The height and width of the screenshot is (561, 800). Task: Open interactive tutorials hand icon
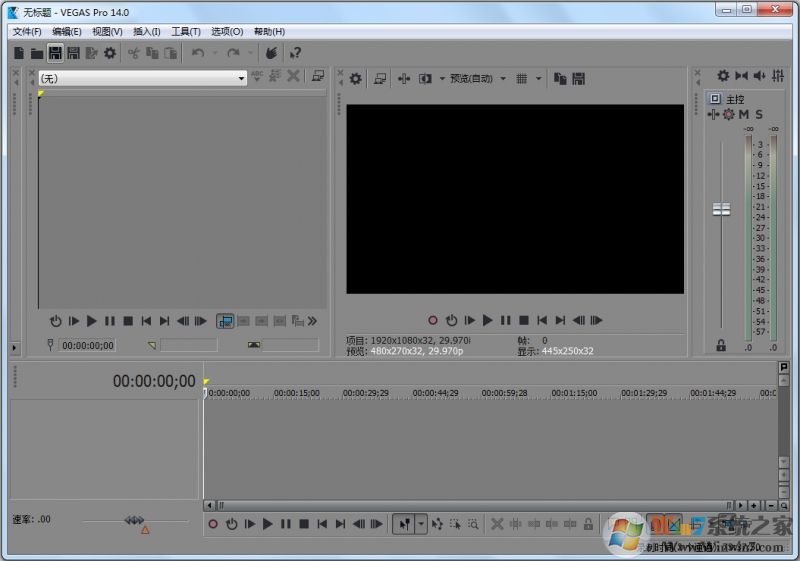tap(271, 53)
